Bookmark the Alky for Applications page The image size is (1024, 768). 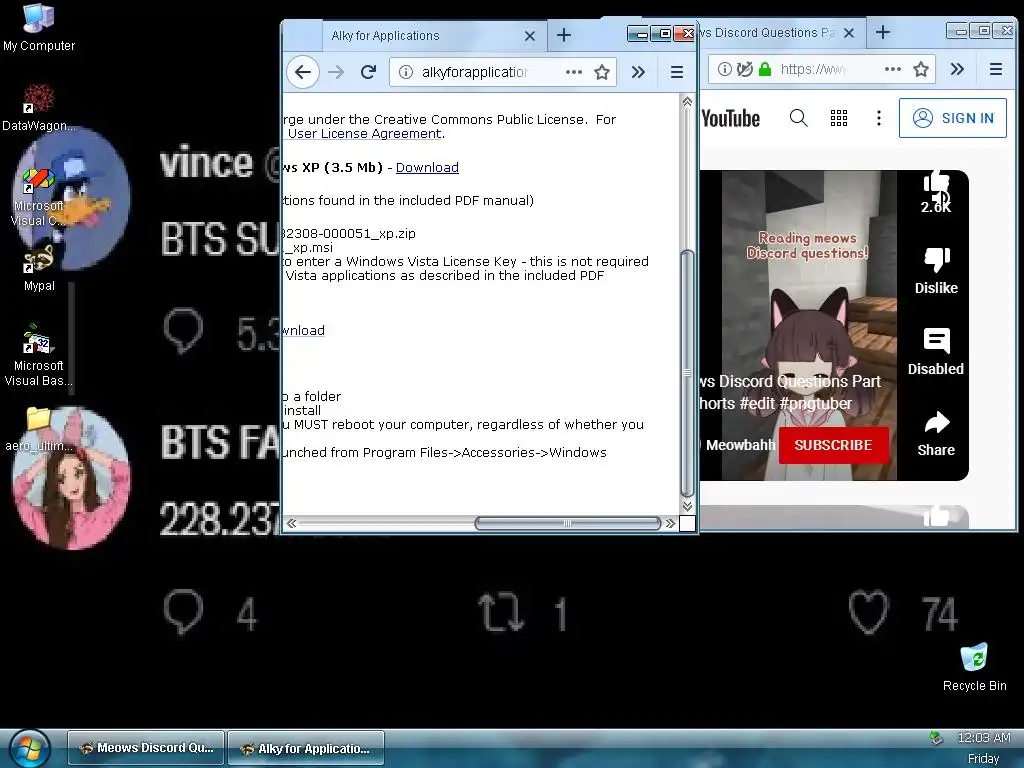[x=602, y=72]
